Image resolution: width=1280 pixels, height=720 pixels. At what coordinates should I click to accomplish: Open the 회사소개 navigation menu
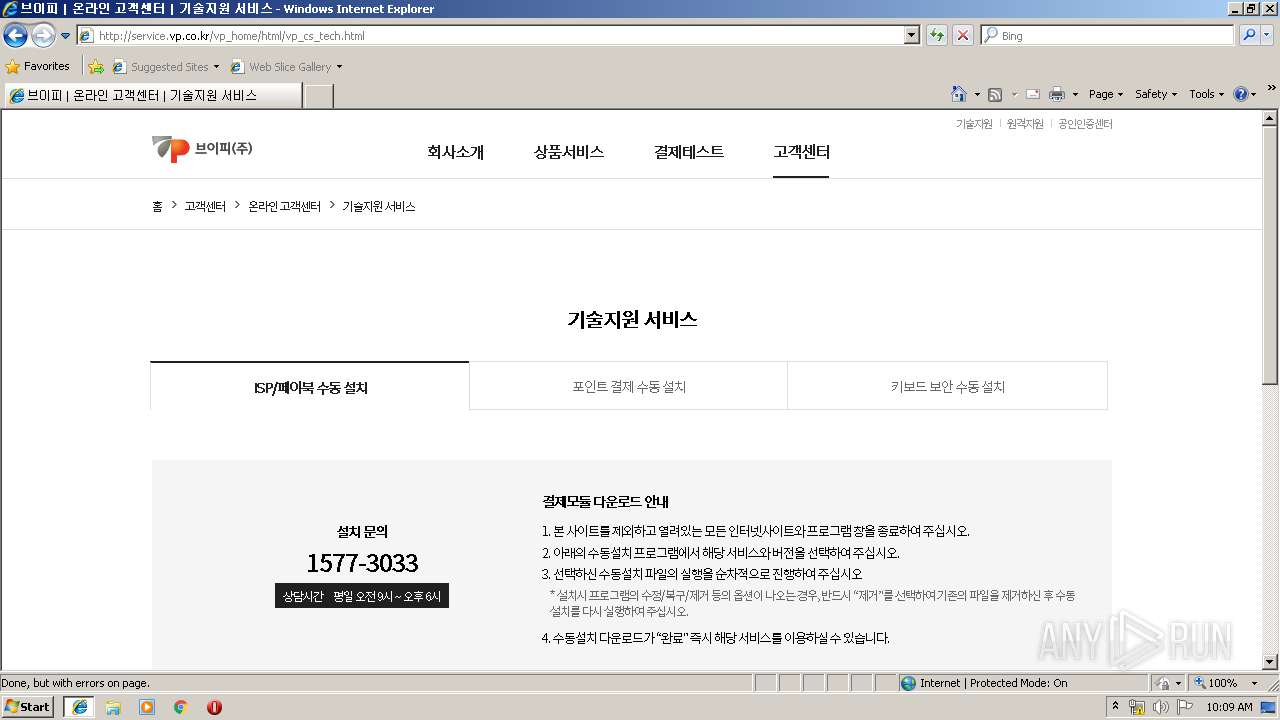coord(455,152)
